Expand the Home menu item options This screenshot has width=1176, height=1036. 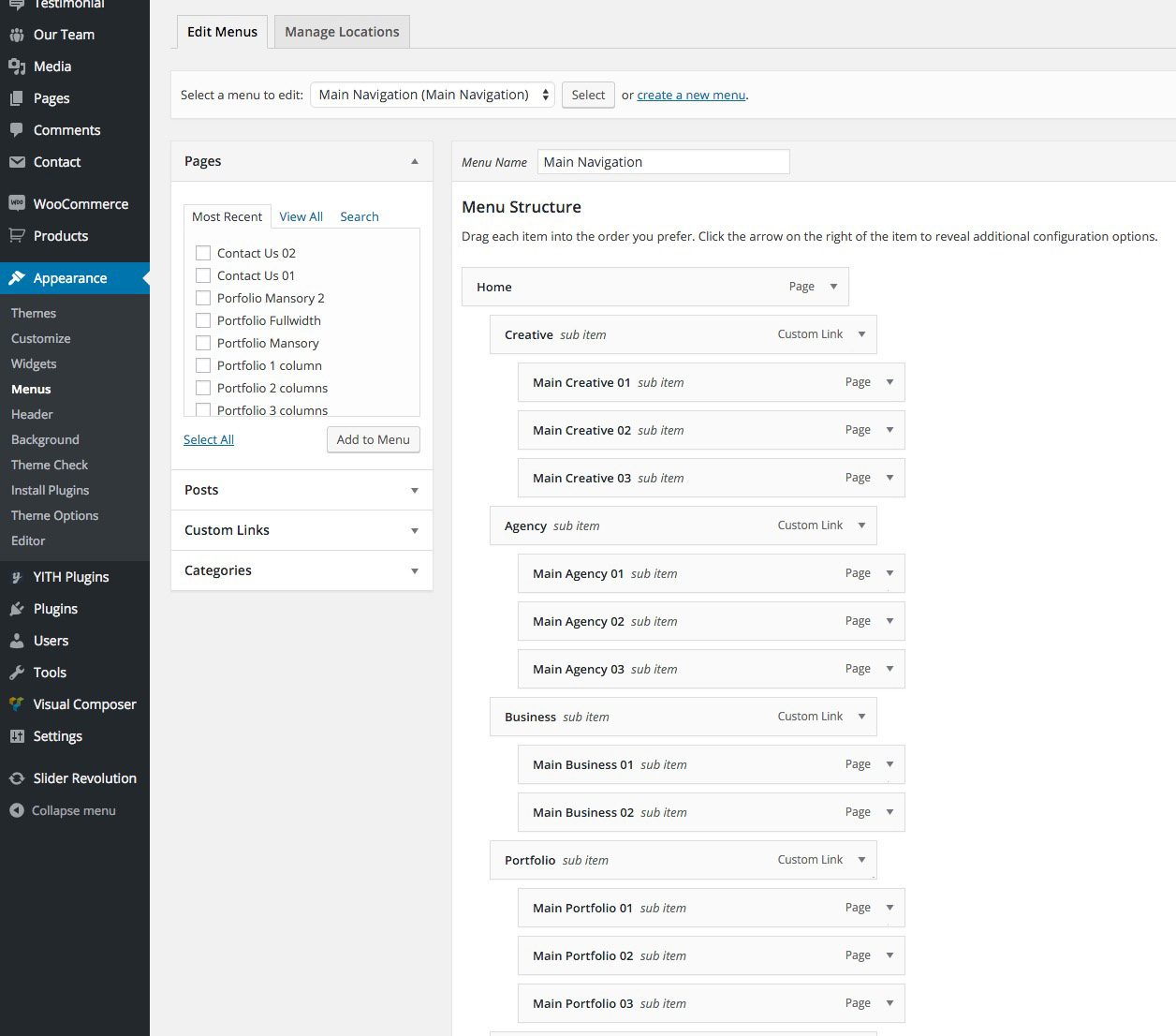click(833, 287)
